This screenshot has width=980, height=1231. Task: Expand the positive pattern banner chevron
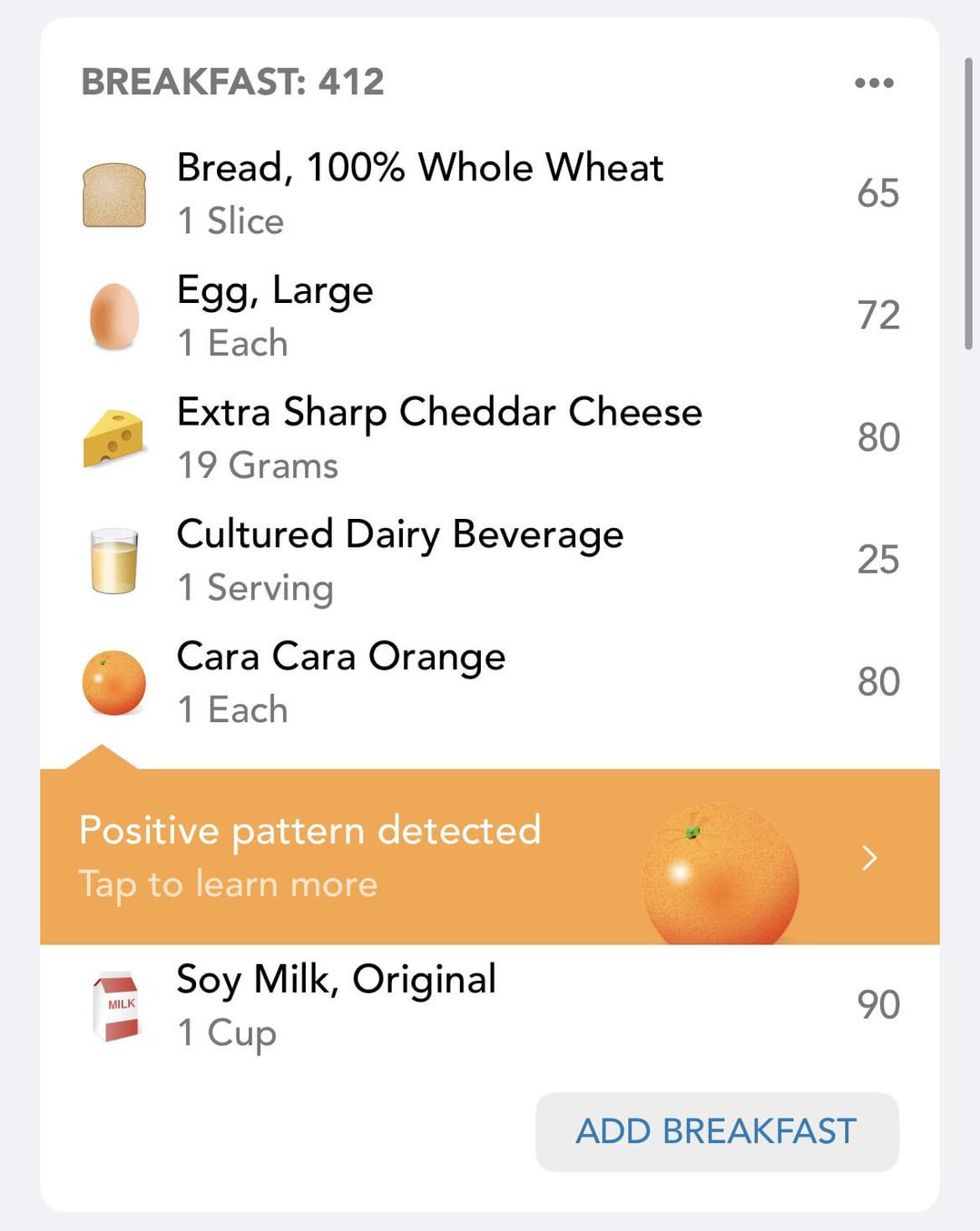[x=869, y=857]
